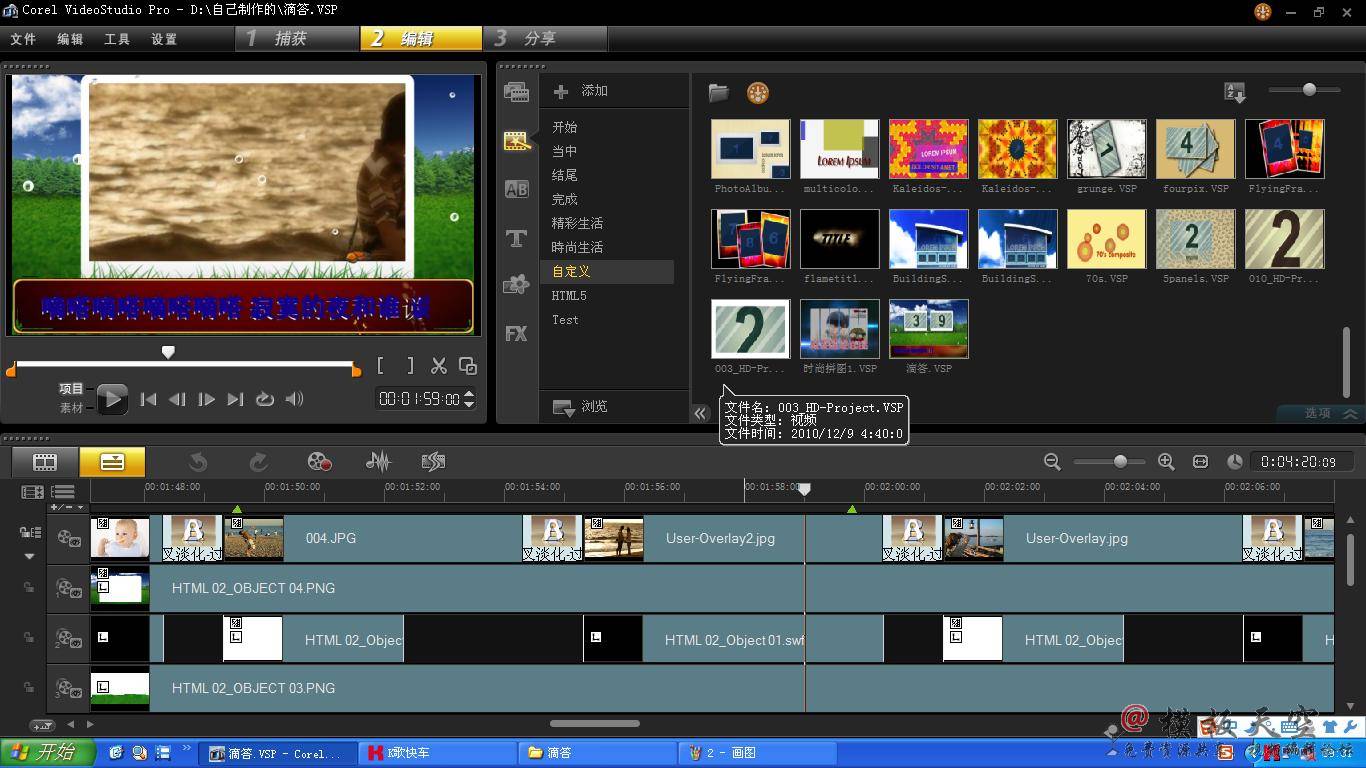The image size is (1366, 768).
Task: Select 项目 (Project) playback mode
Action: coord(71,389)
